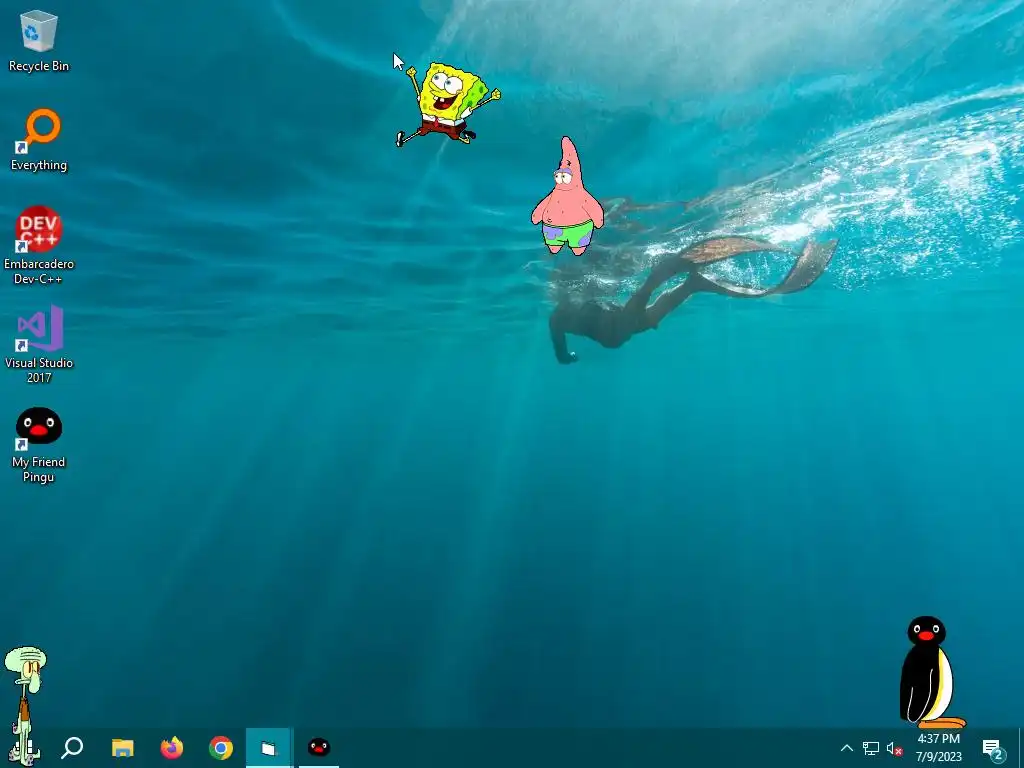Click the Patrick Star desktop character

click(x=567, y=196)
